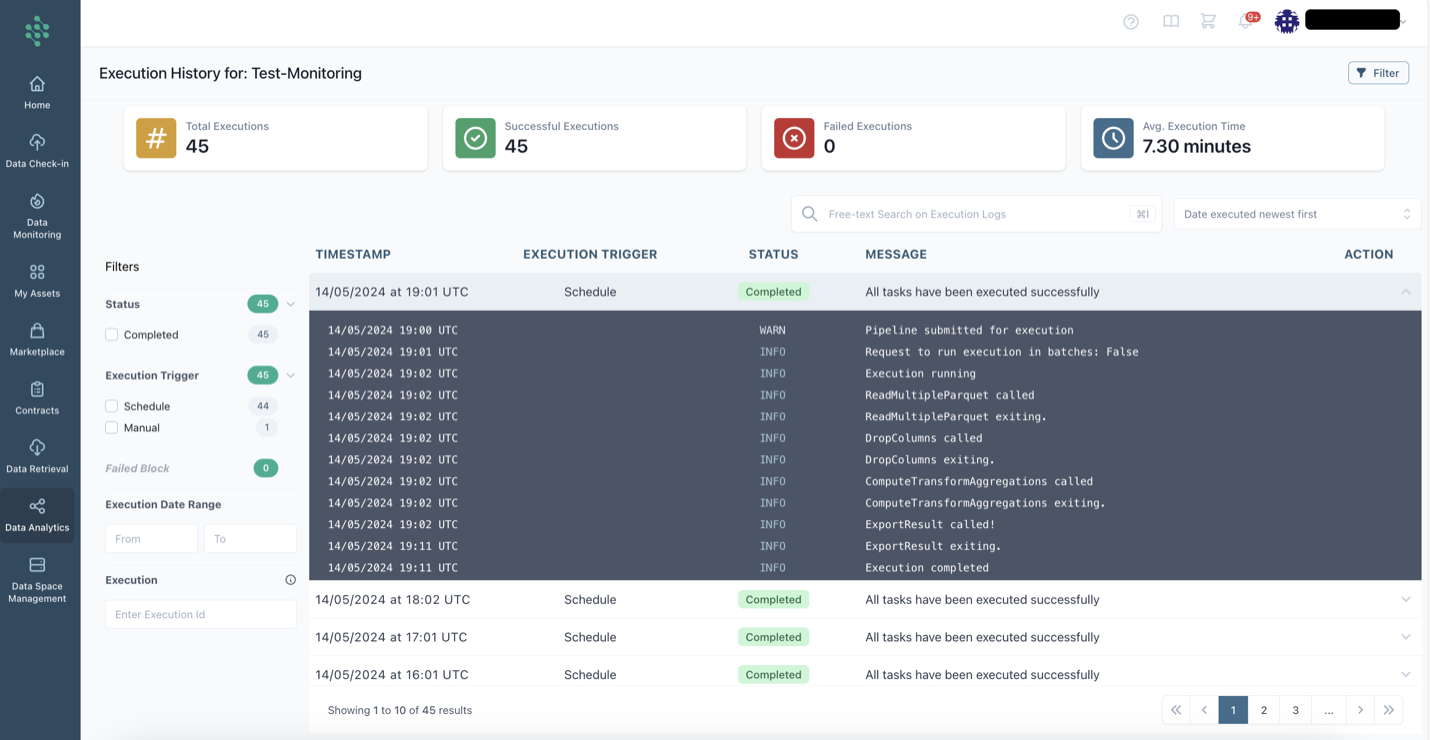Go to Data Check-in in sidebar
Viewport: 1430px width, 740px height.
[37, 151]
